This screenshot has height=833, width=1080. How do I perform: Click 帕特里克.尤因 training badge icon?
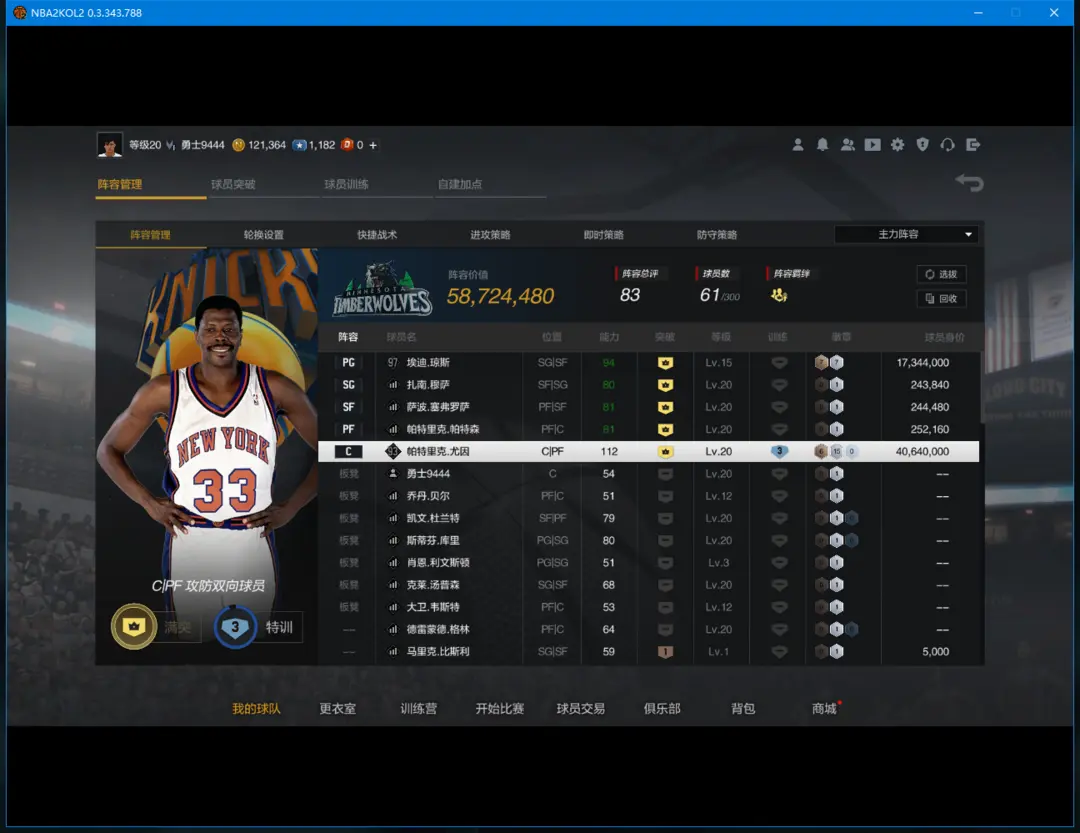click(x=779, y=451)
